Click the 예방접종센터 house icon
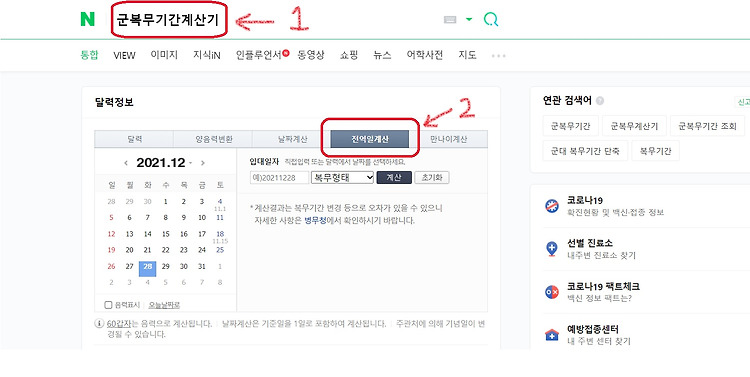The height and width of the screenshot is (377, 750). (552, 335)
